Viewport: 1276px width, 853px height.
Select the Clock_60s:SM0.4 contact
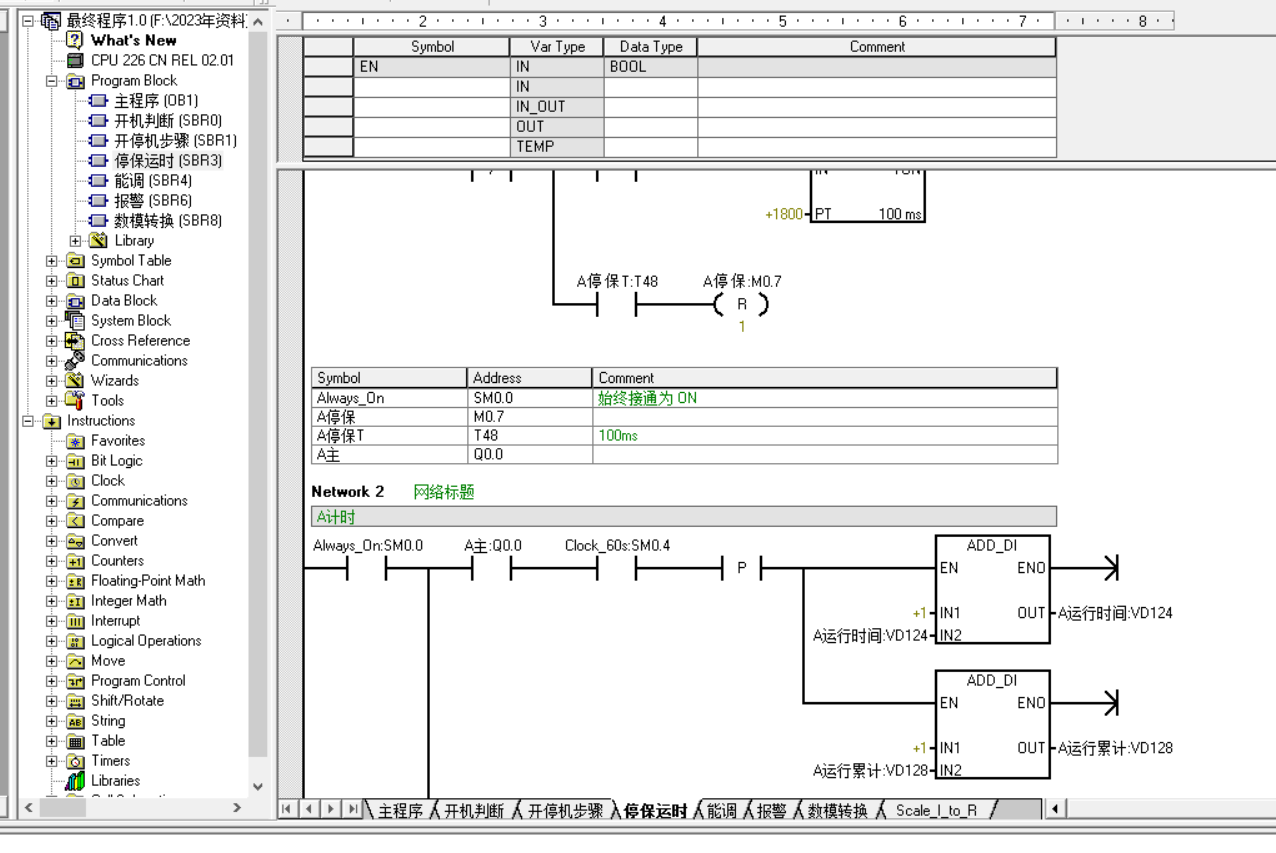point(617,570)
